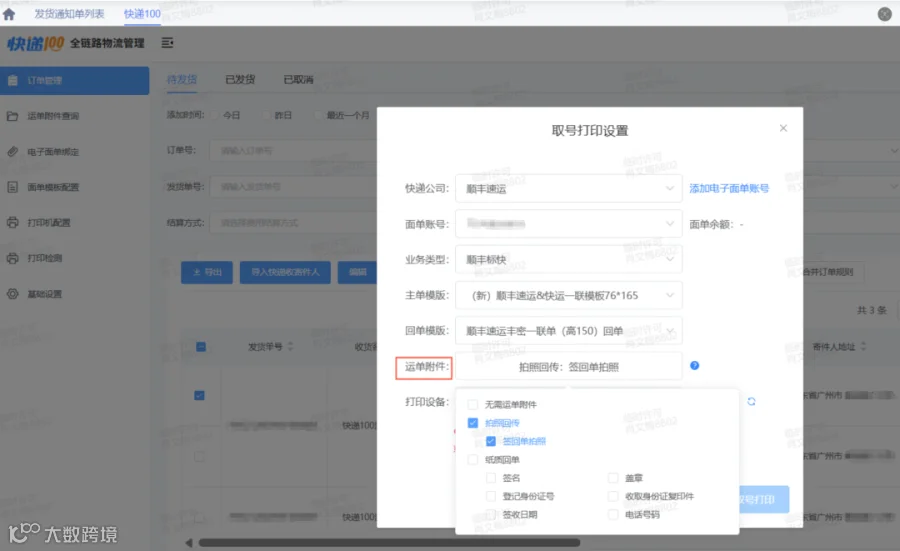Screen dimensions: 900x551
Task: Open the 主单模版 dropdown
Action: (x=568, y=295)
